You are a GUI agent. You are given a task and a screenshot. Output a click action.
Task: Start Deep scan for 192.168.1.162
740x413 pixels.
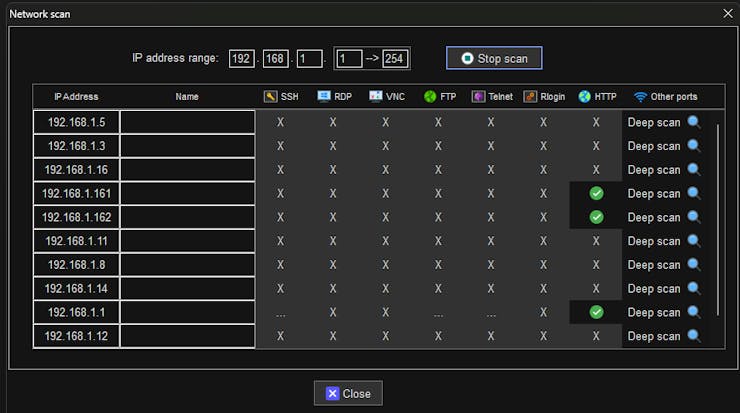[654, 218]
